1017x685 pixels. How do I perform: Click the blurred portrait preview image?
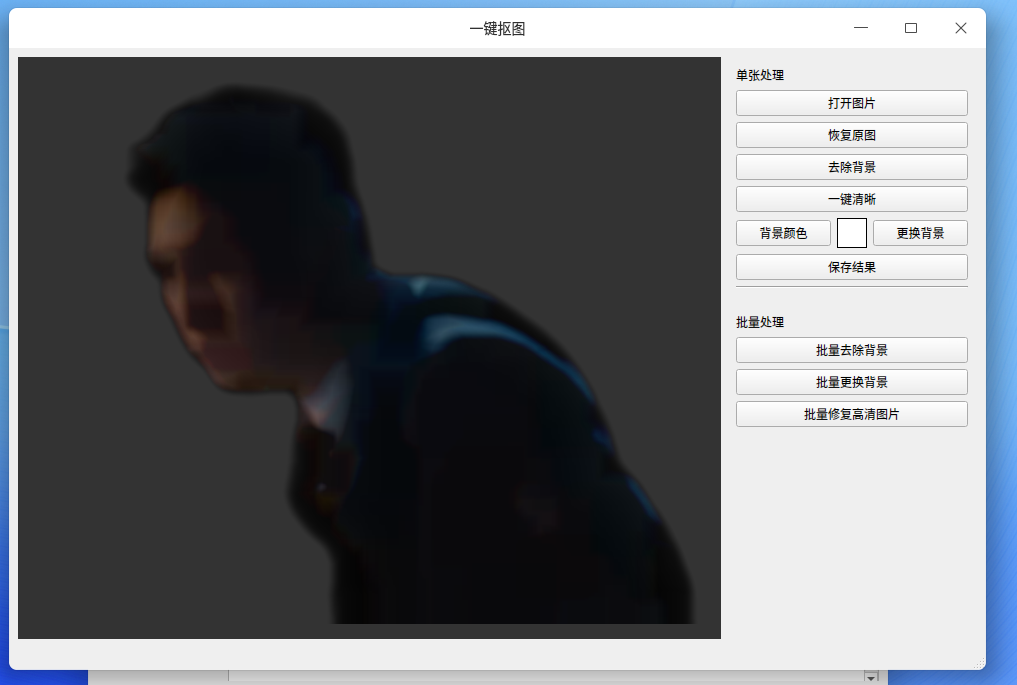pyautogui.click(x=369, y=348)
